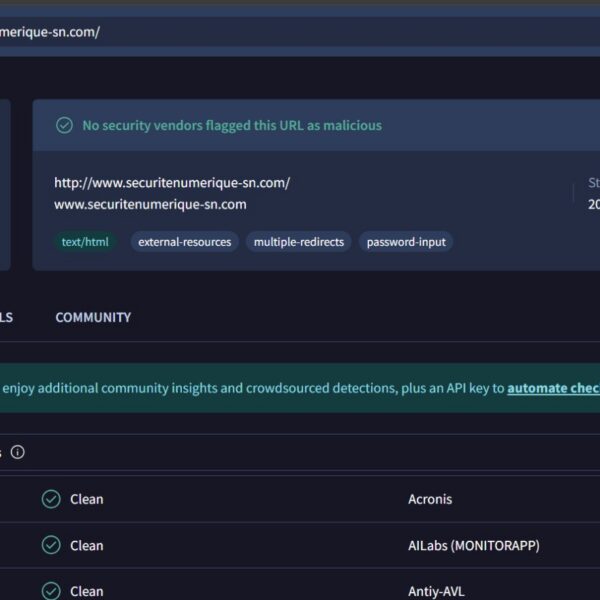Image resolution: width=600 pixels, height=600 pixels.
Task: Click the Clean checkmark icon in the Acronis row
Action: [x=51, y=499]
